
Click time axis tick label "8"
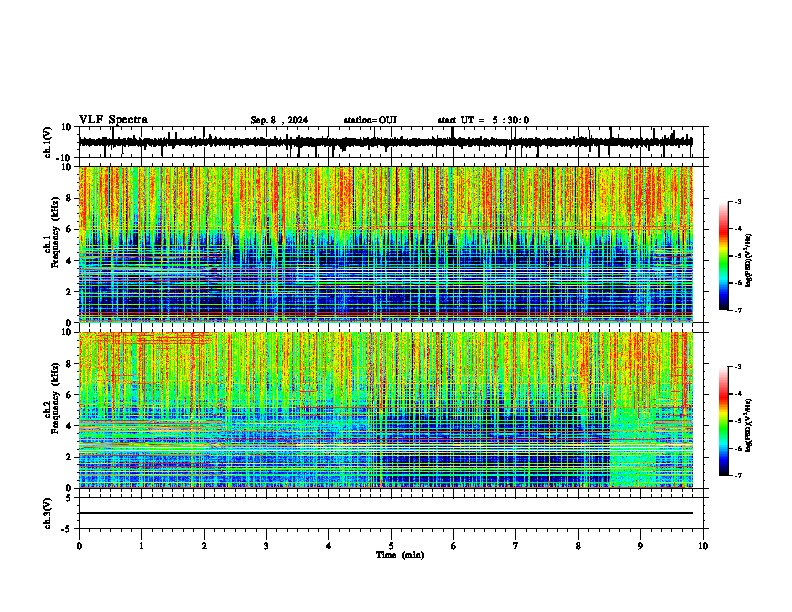(x=578, y=546)
